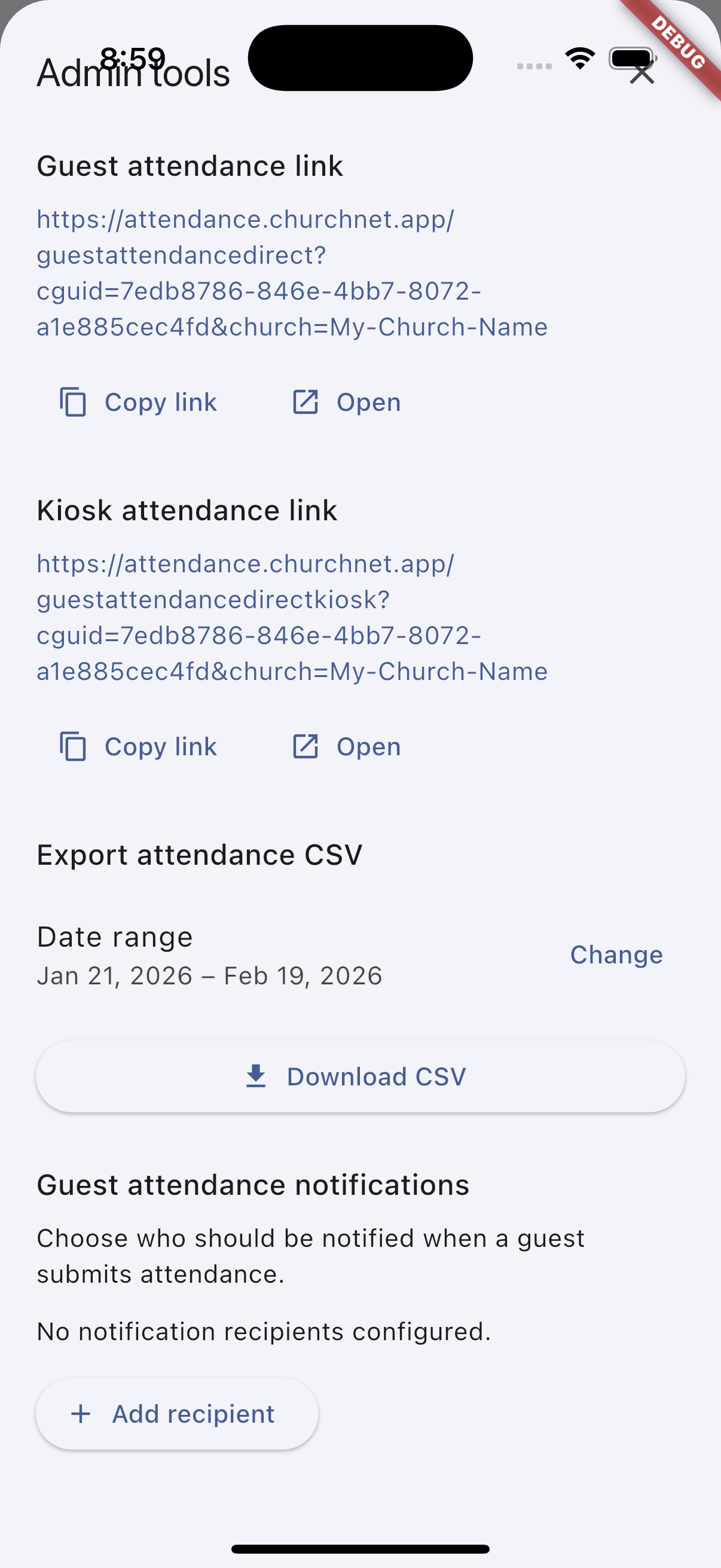This screenshot has height=1568, width=721.
Task: Tap the copy icon under Kiosk attendance link
Action: tap(73, 746)
